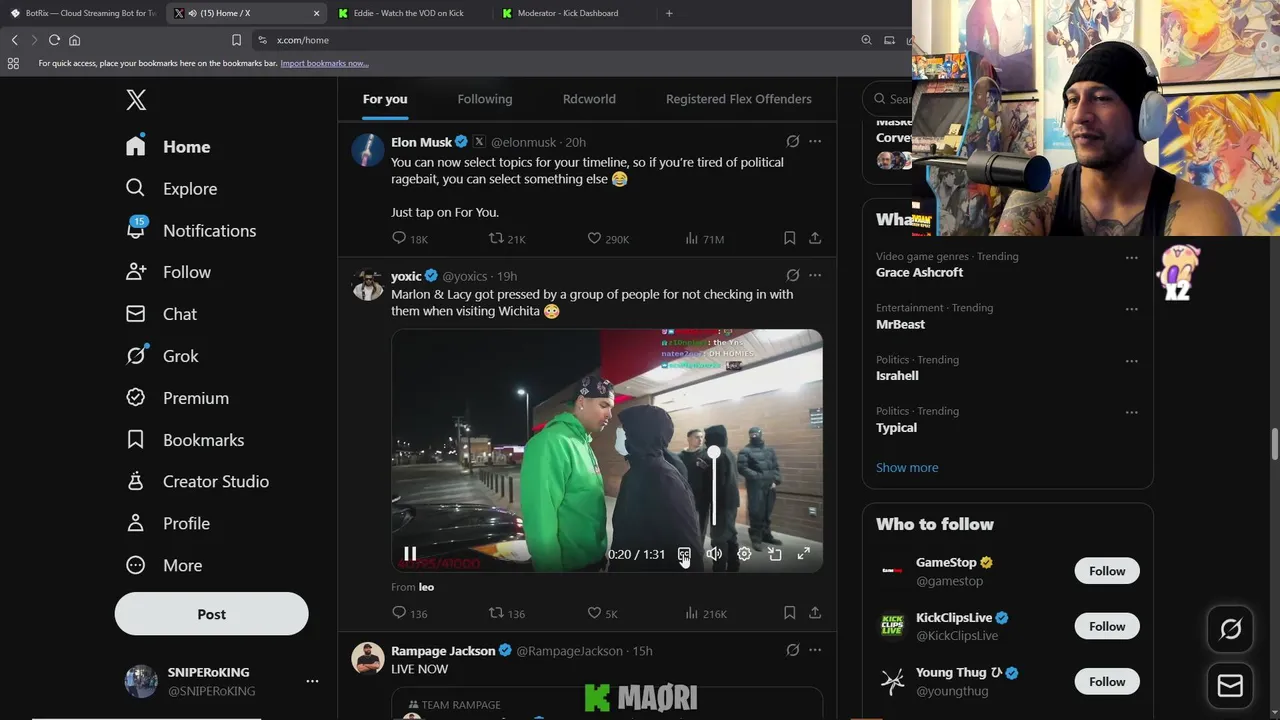Reply to Elon Musk's post
Viewport: 1280px width, 720px height.
pos(410,239)
